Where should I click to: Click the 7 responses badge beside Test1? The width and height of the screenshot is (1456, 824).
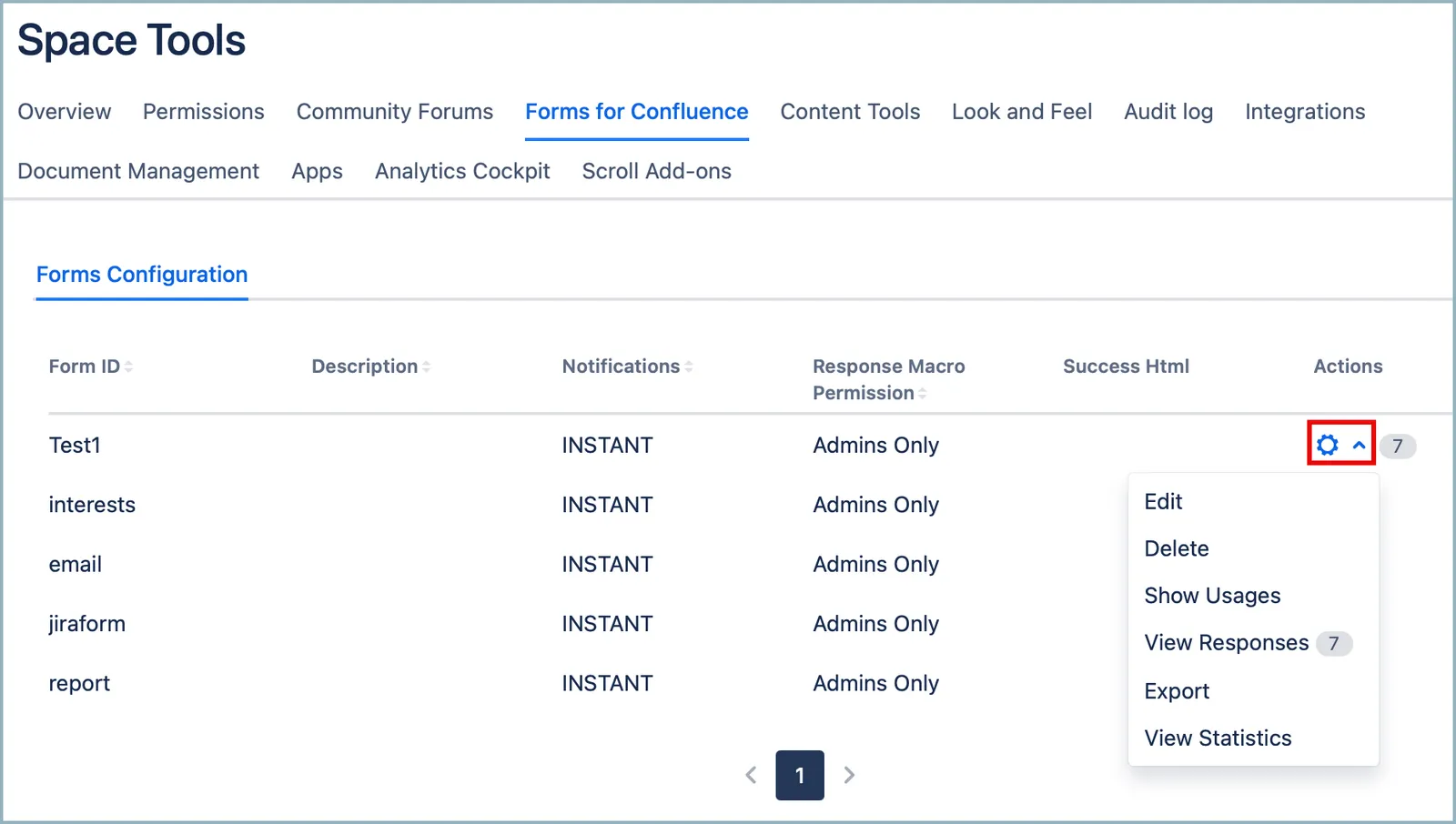click(x=1398, y=446)
